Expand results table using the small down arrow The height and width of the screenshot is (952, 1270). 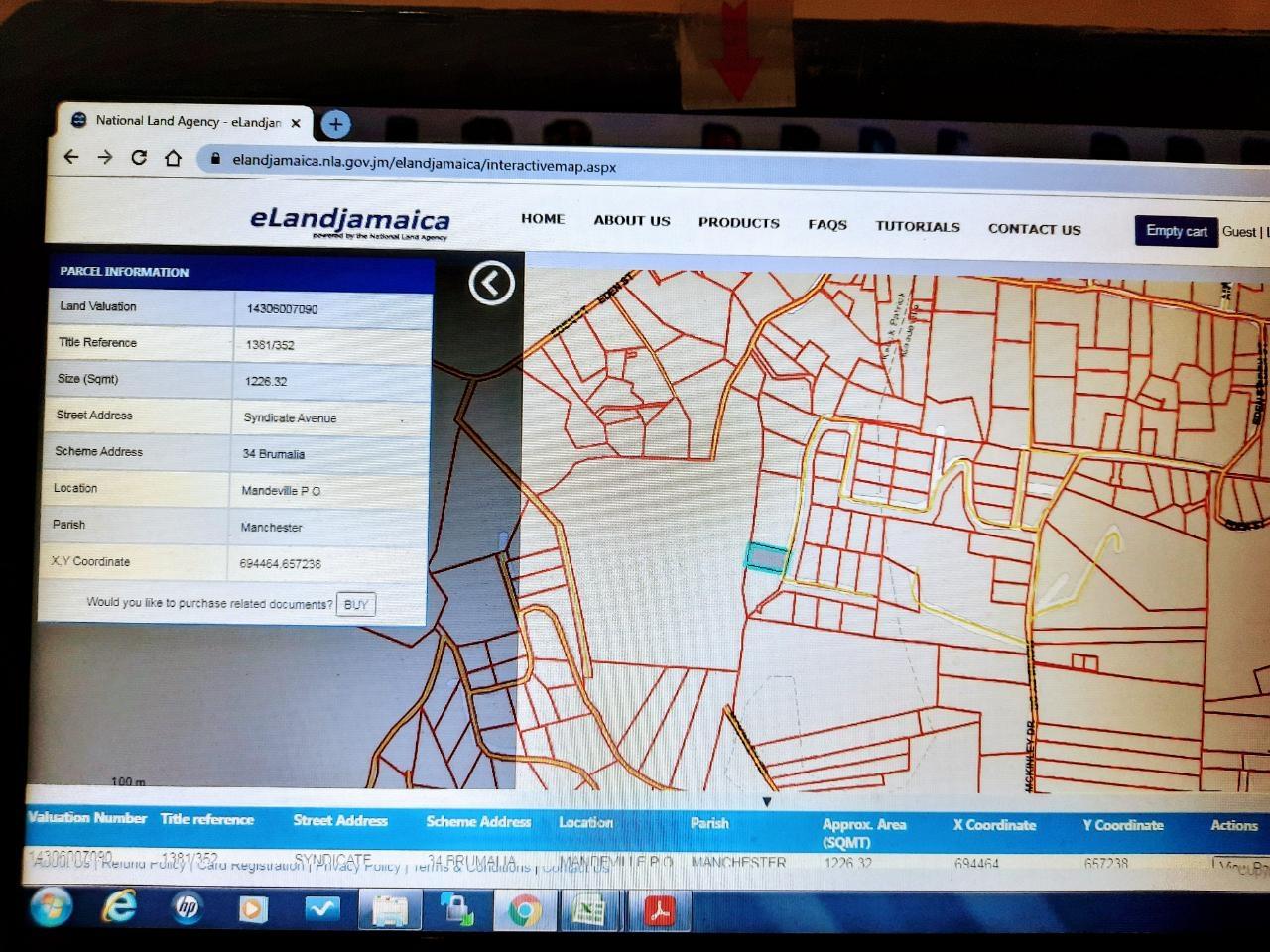pos(766,802)
